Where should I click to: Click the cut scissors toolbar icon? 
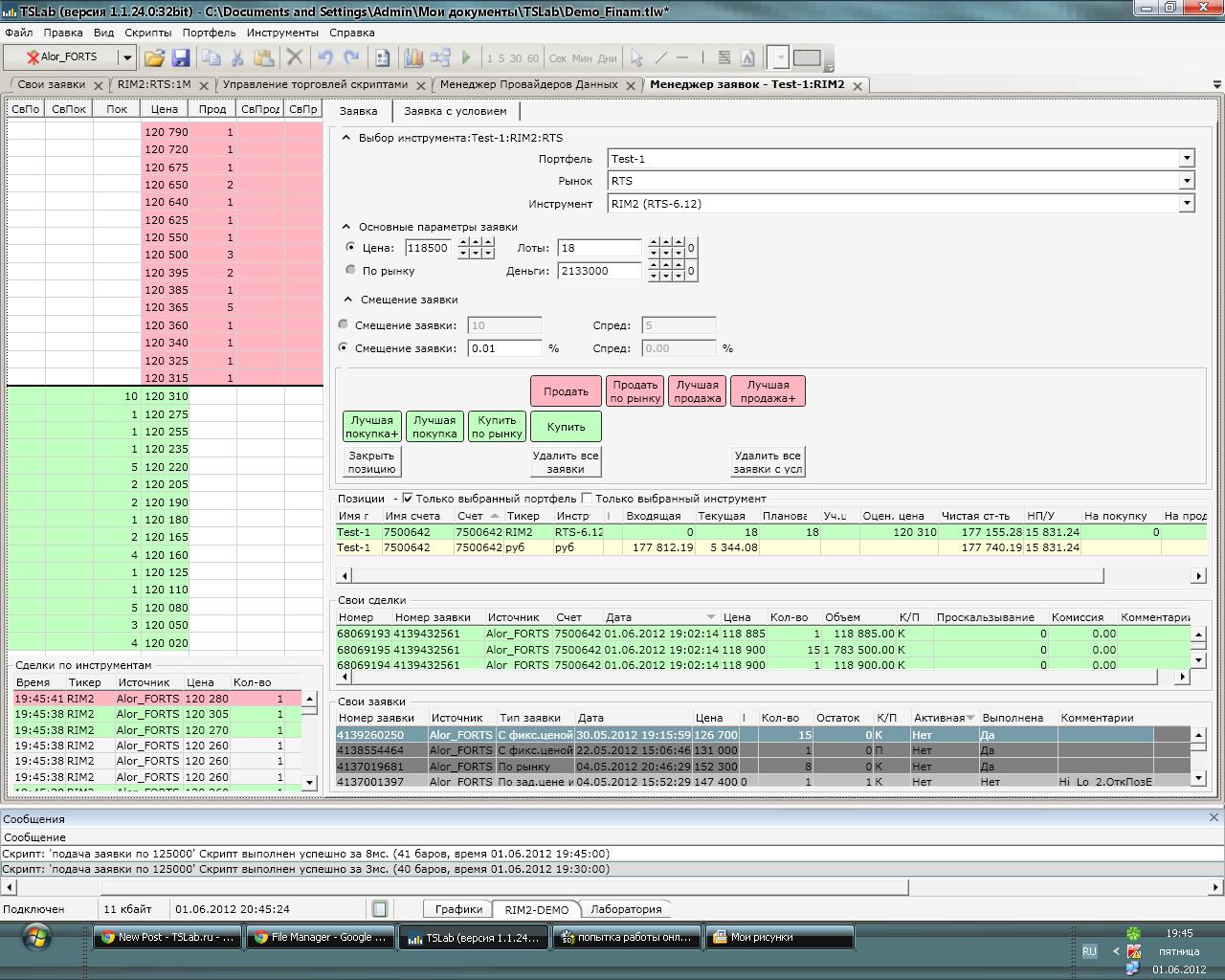pyautogui.click(x=237, y=57)
